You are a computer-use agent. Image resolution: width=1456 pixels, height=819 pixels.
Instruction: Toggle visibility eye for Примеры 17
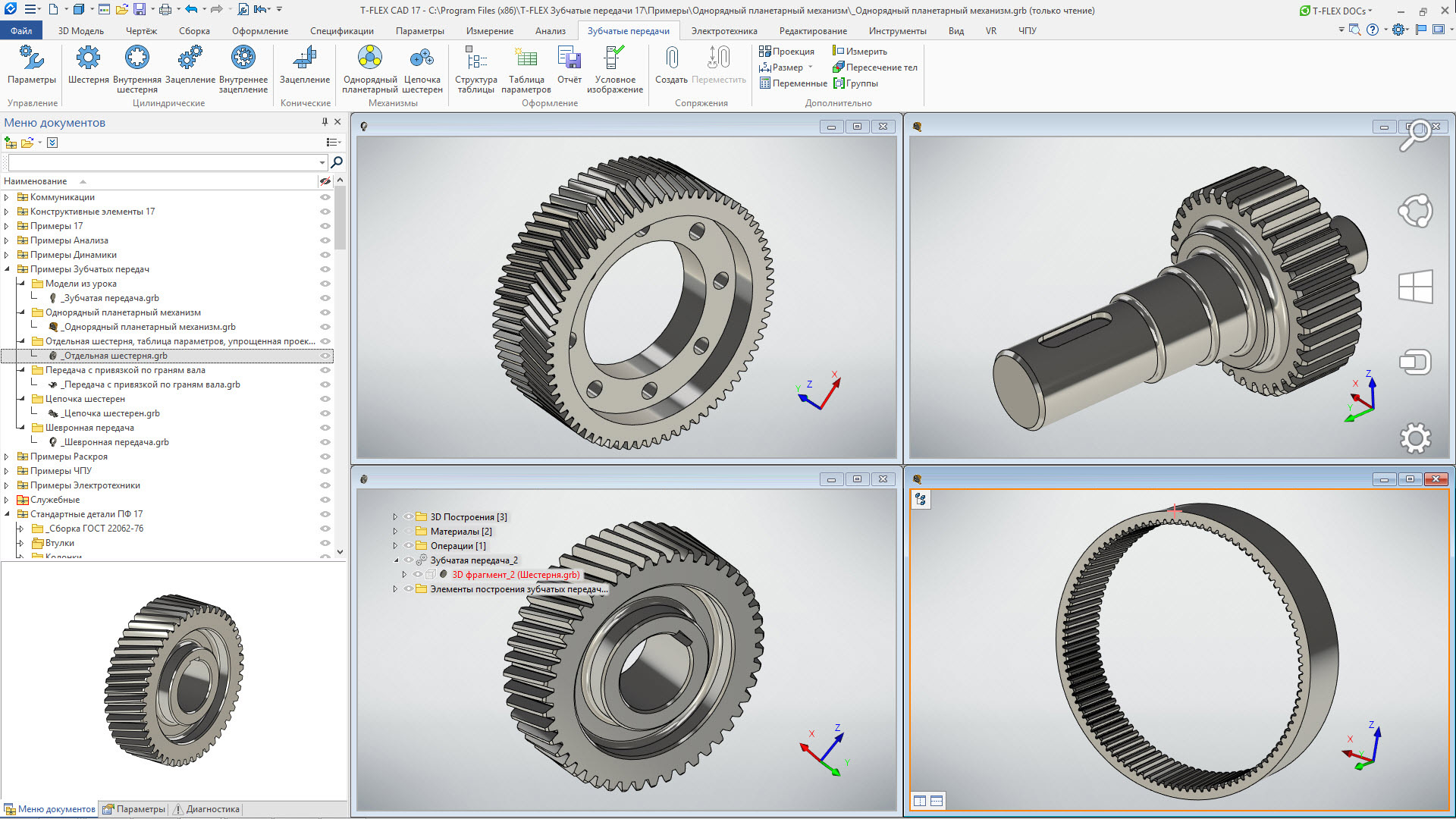pos(325,226)
